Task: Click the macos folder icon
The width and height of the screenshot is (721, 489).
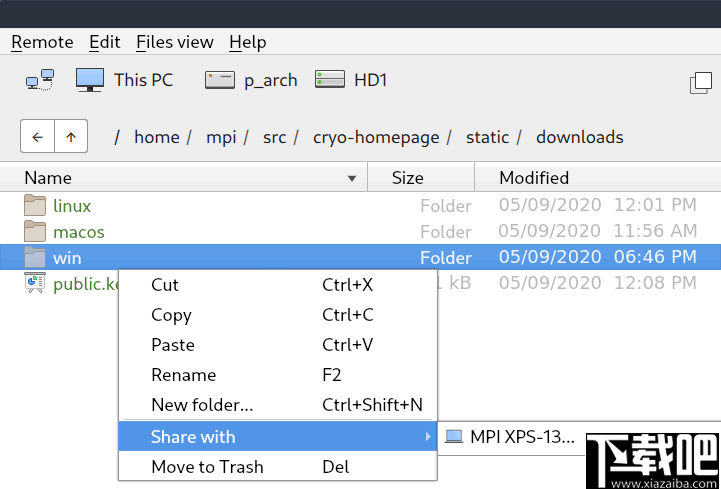Action: click(x=36, y=232)
